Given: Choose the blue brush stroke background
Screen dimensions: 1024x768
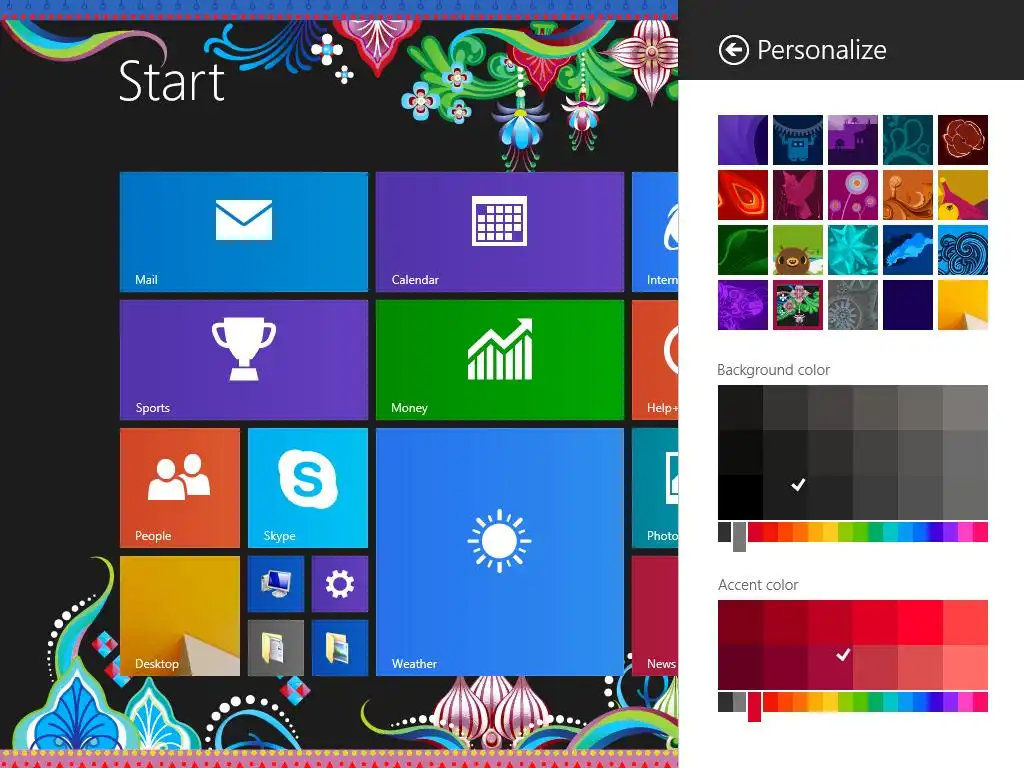Looking at the screenshot, I should 908,250.
